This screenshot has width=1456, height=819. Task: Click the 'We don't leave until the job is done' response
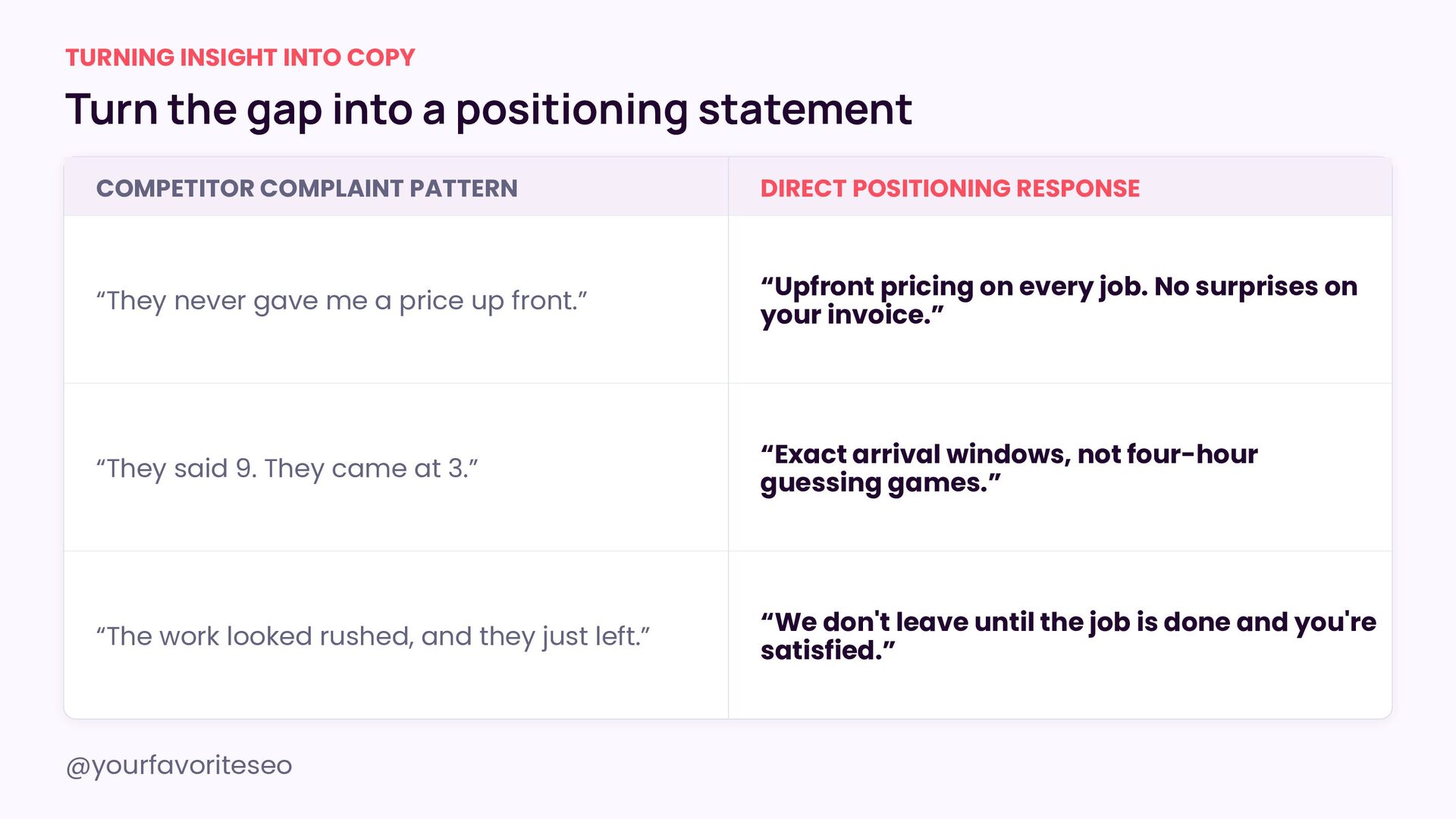click(x=1068, y=635)
